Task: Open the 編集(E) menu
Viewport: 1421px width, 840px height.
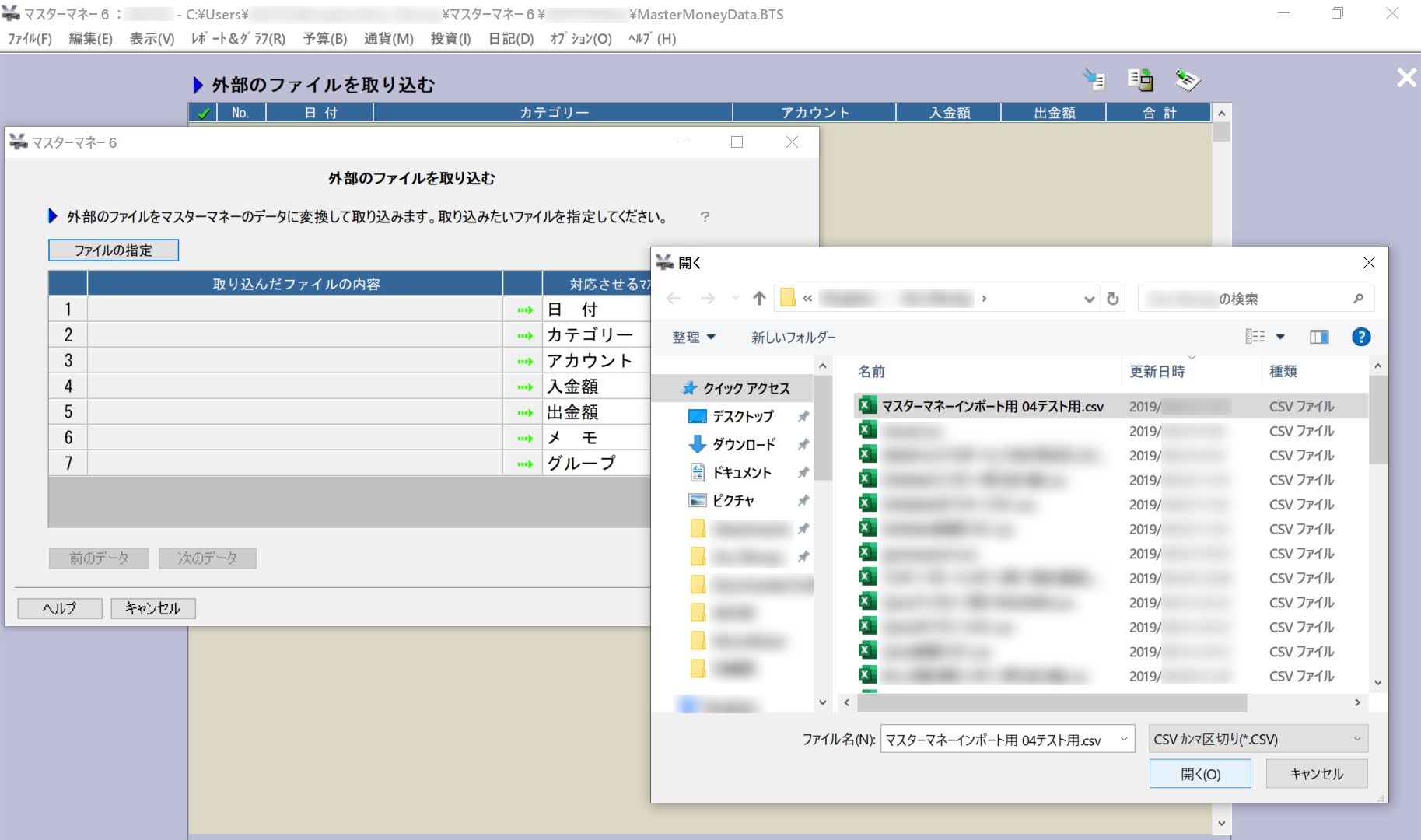Action: (90, 38)
